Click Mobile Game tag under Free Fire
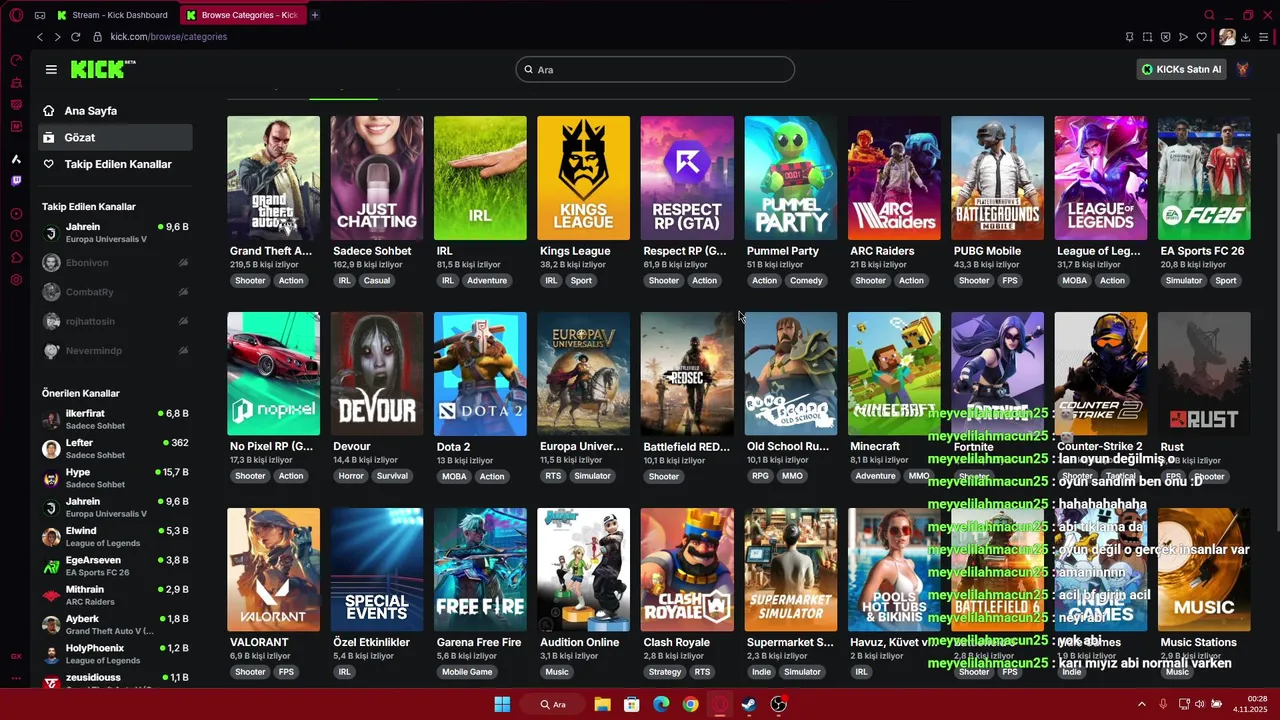This screenshot has height=720, width=1280. tap(467, 672)
